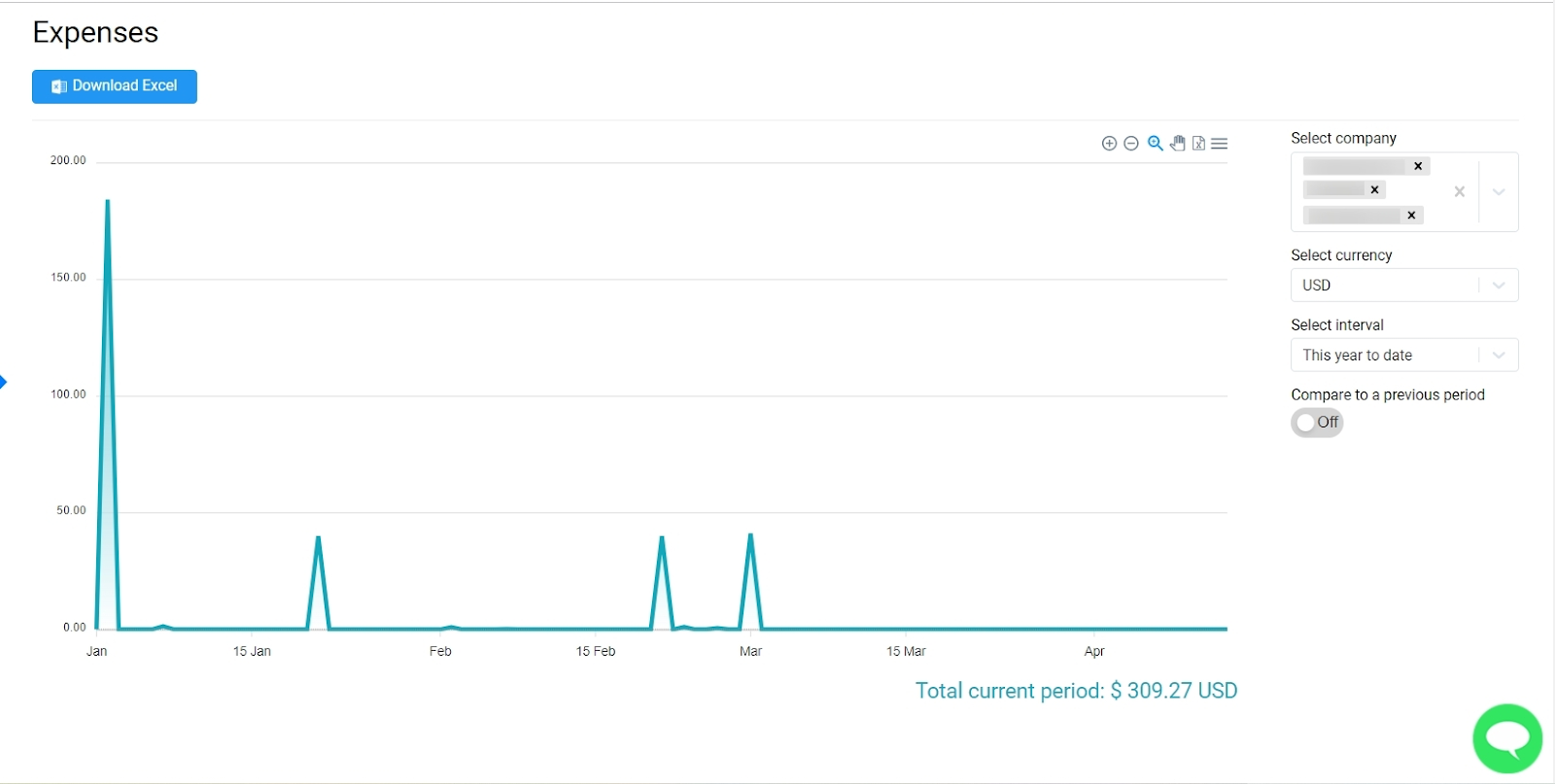Screen dimensions: 1555x784
Task: Toggle Compare to a previous period switch
Action: 1317,423
